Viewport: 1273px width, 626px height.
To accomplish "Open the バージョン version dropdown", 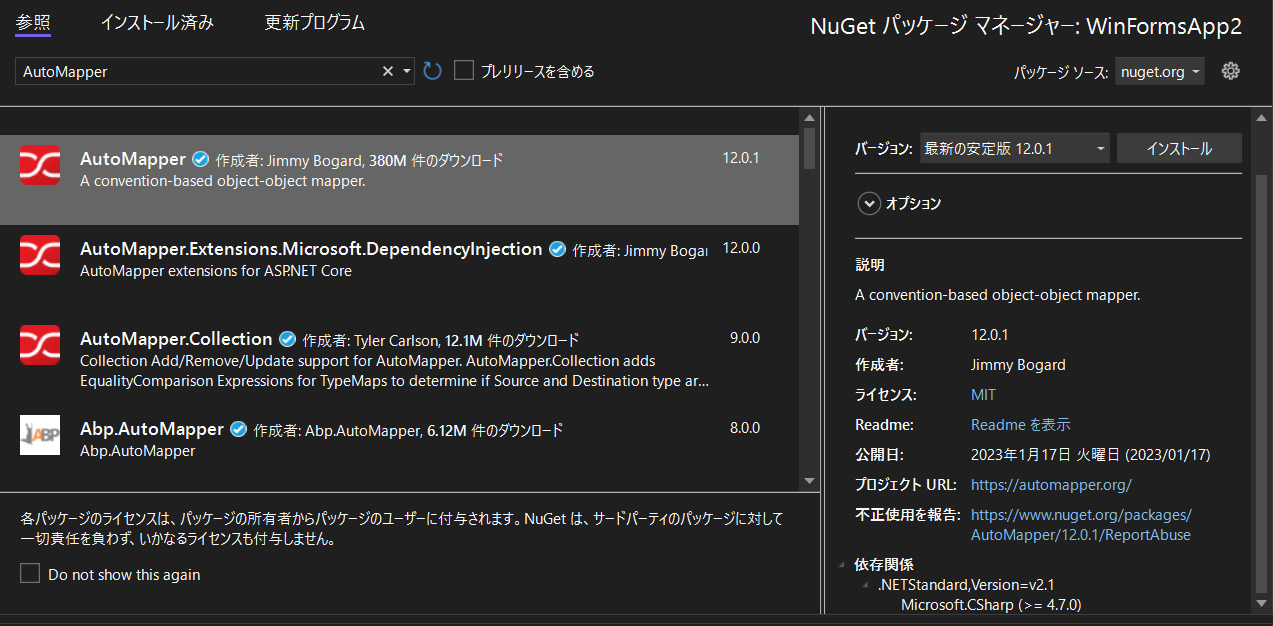I will pos(1014,147).
